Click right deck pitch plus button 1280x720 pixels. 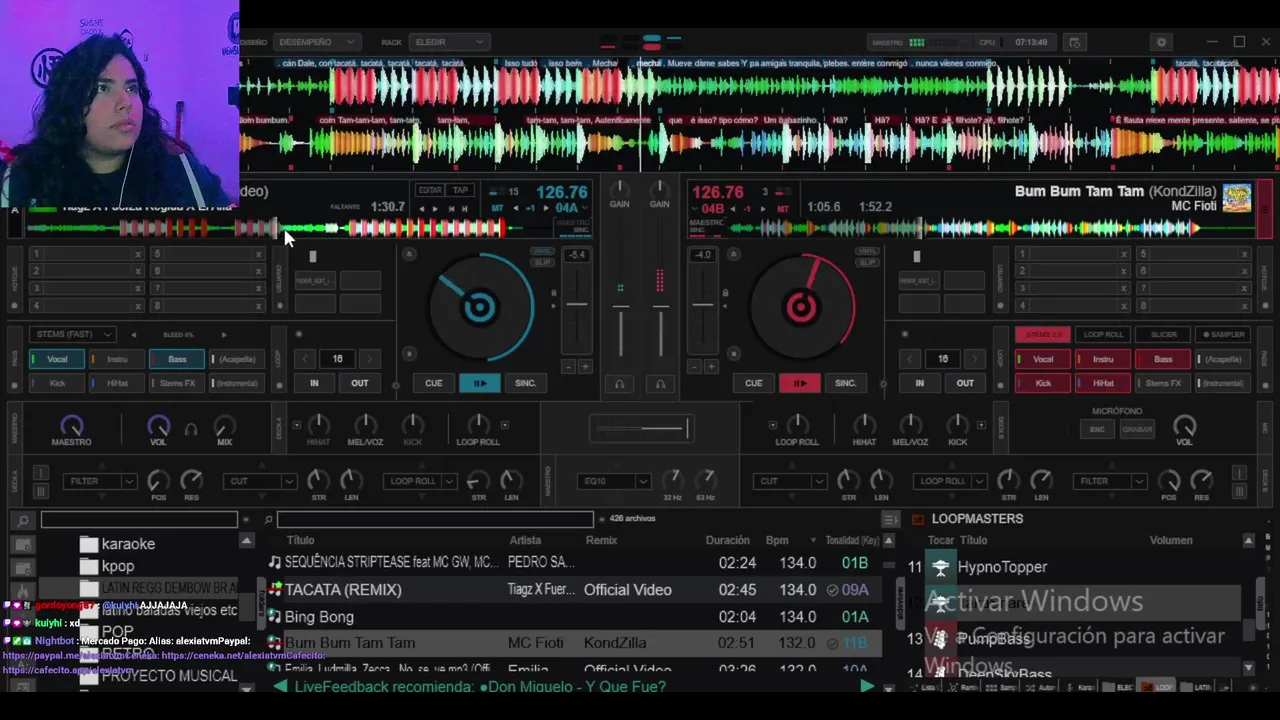[711, 367]
